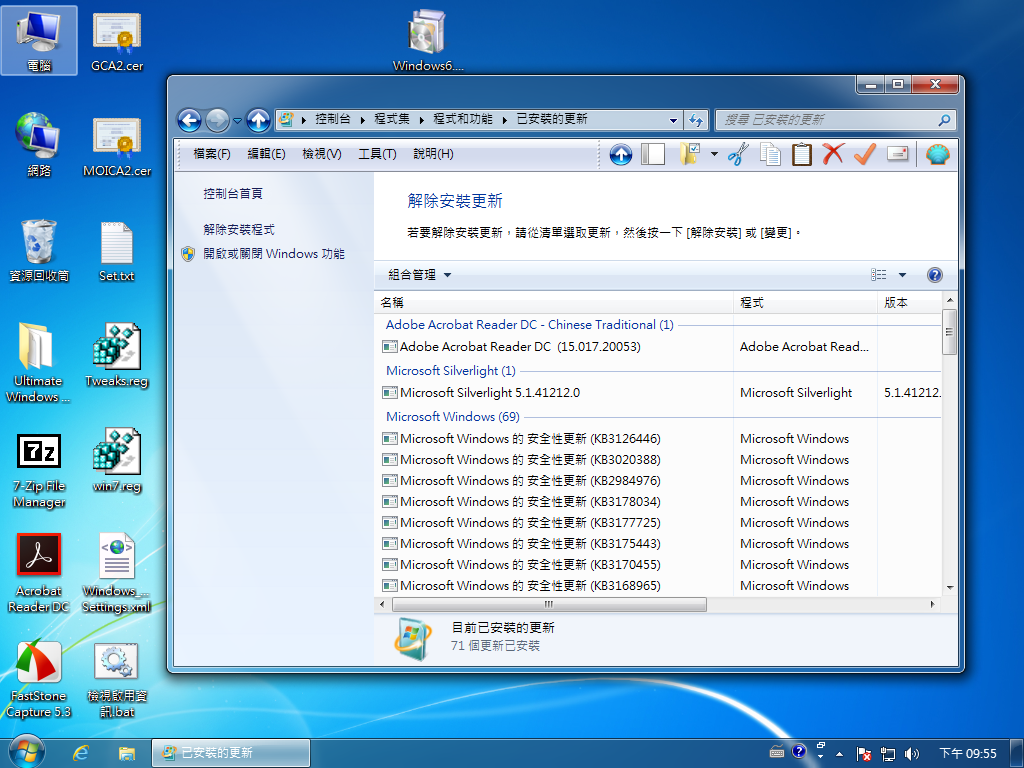
Task: Open Internet Explorer from the taskbar
Action: [81, 753]
